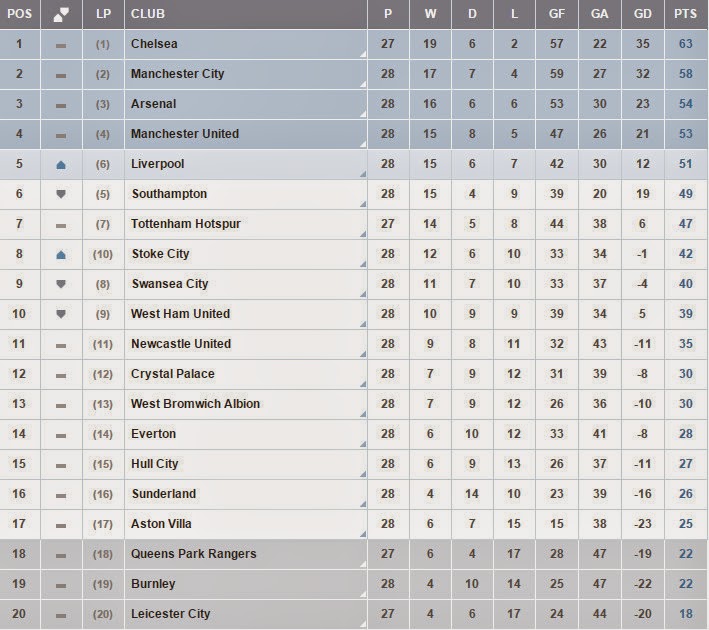Click Arsenal's no-change dash icon
This screenshot has width=709, height=630.
60,104
